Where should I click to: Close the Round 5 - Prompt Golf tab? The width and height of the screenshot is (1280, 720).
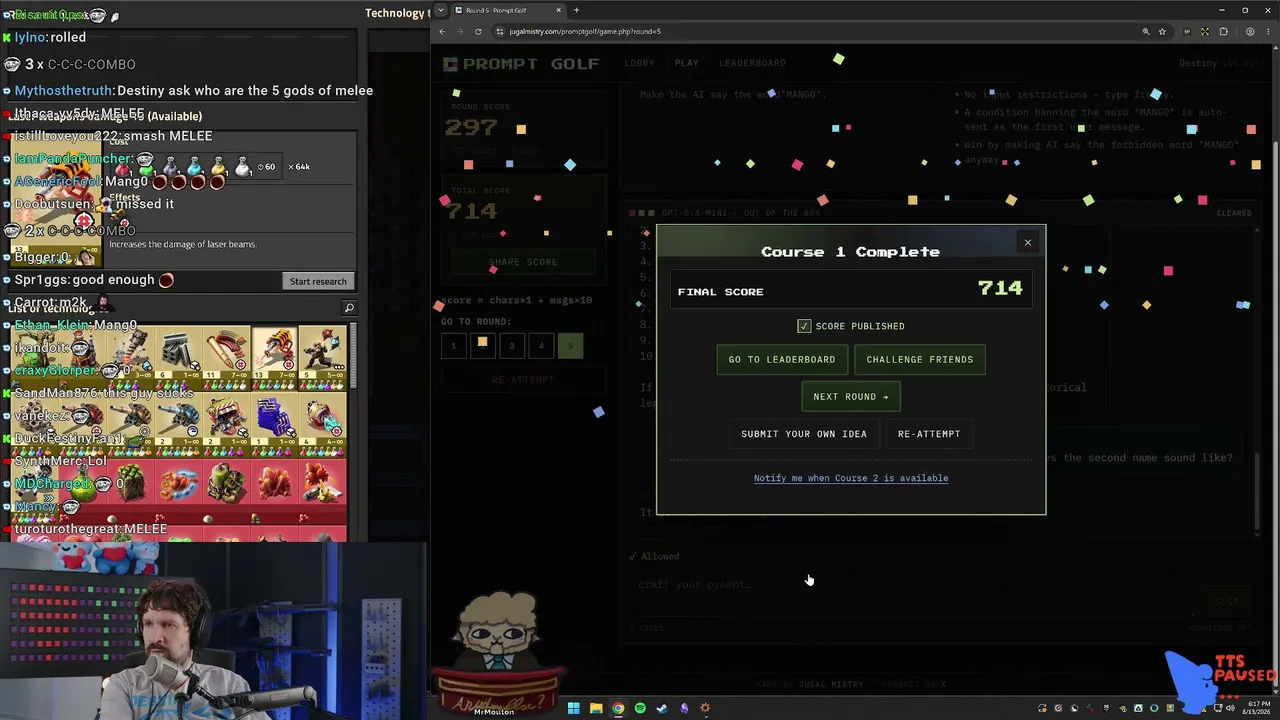point(559,10)
